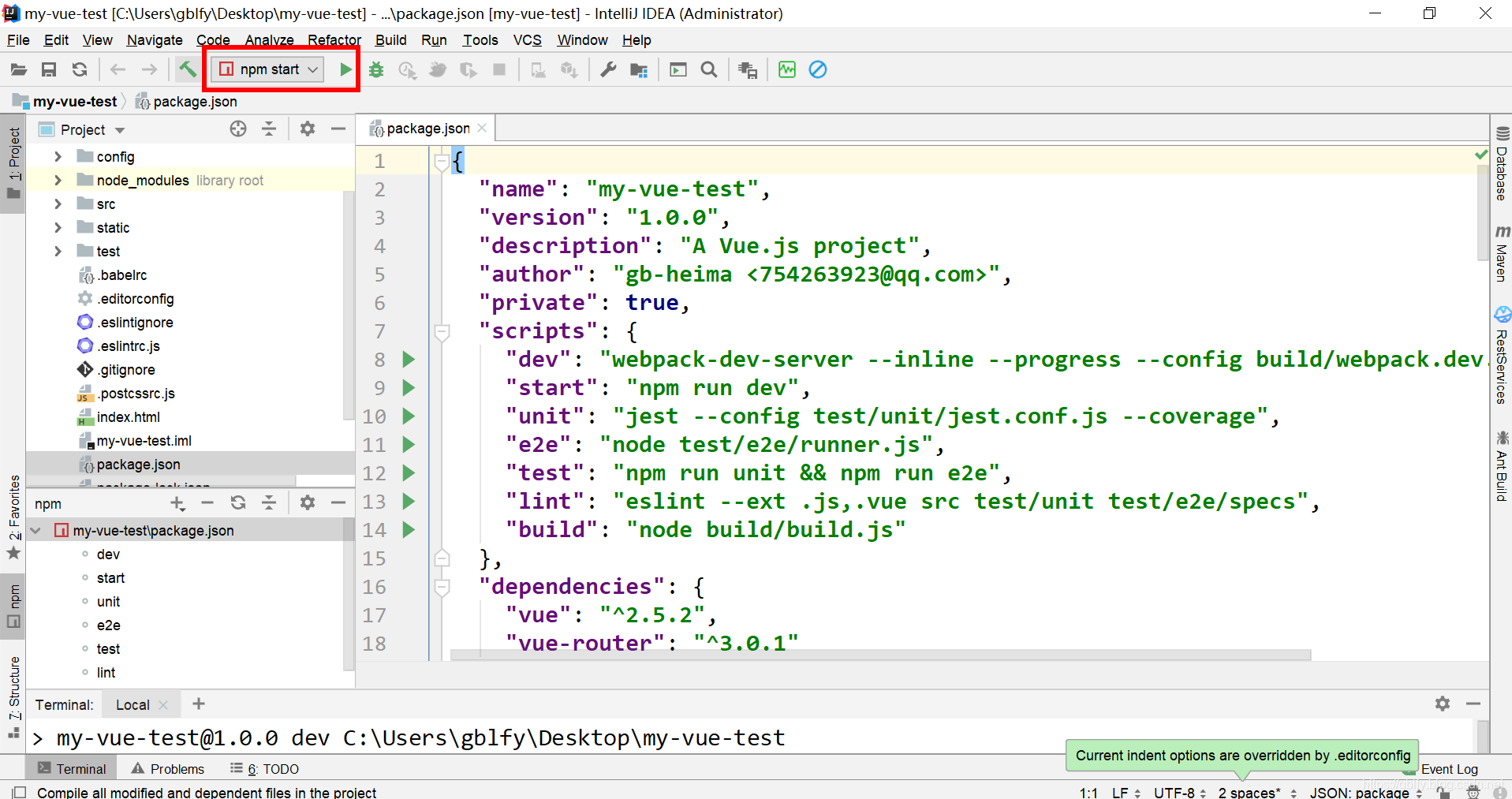Image resolution: width=1512 pixels, height=799 pixels.
Task: Toggle the npm tool window sidebar button
Action: pos(13,606)
